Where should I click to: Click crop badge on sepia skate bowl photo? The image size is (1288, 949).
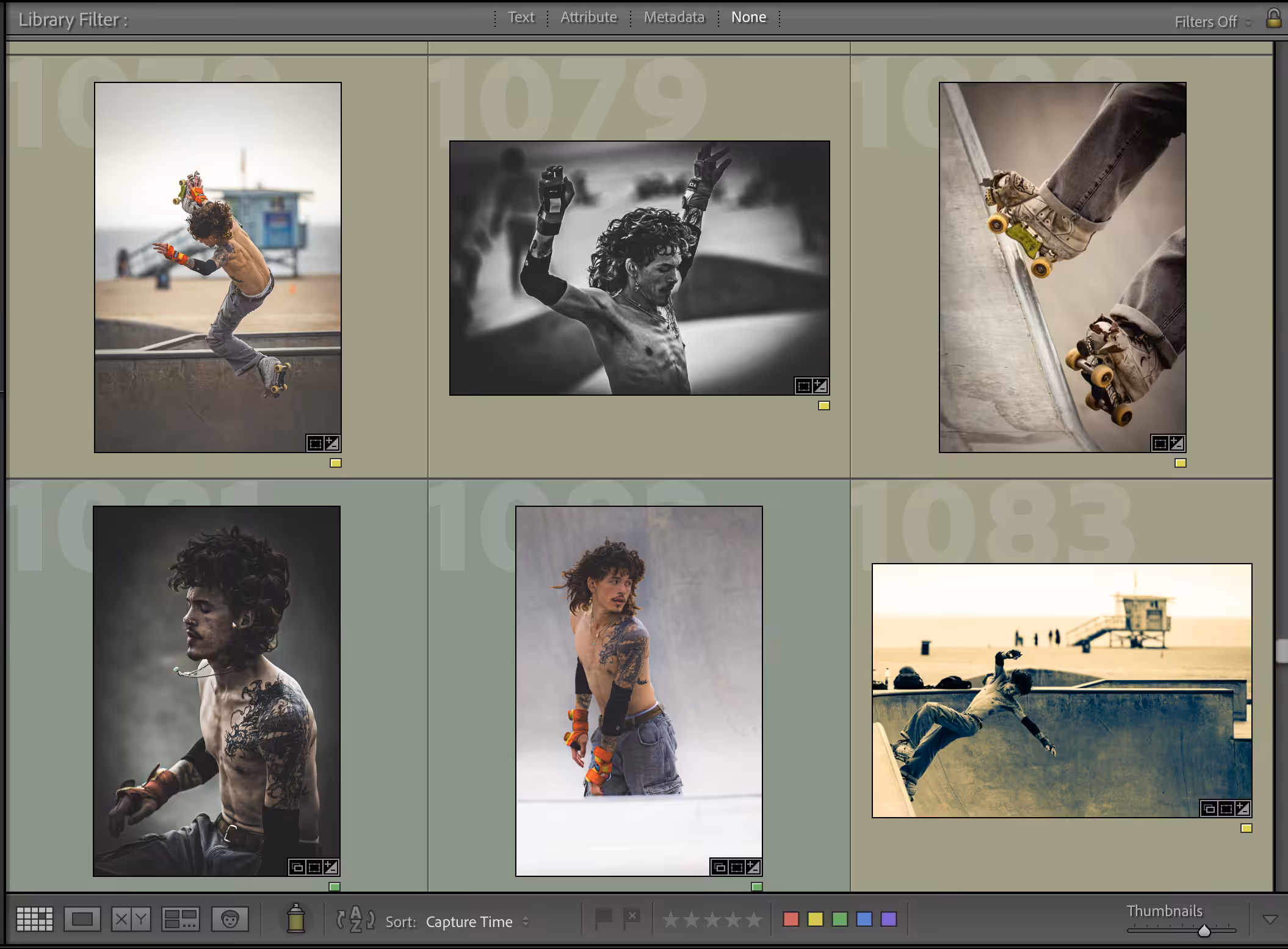(x=1226, y=809)
